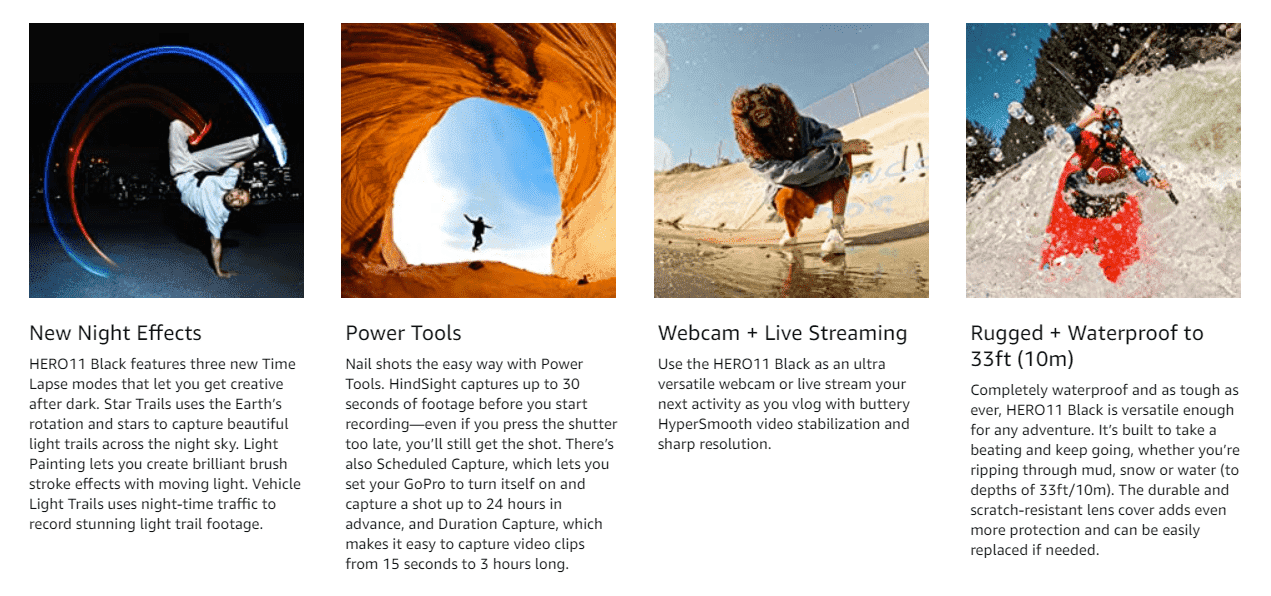
Task: Click the Webcam + Live Streaming heading
Action: (782, 333)
